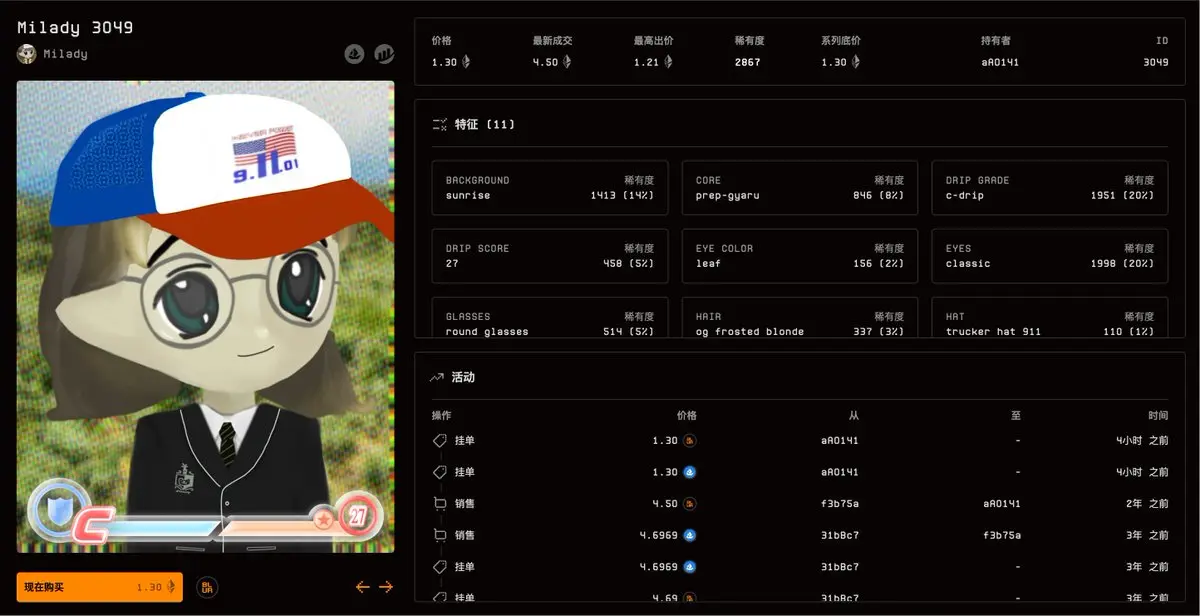Select the BACKGROUND sunrise trait card

point(550,188)
